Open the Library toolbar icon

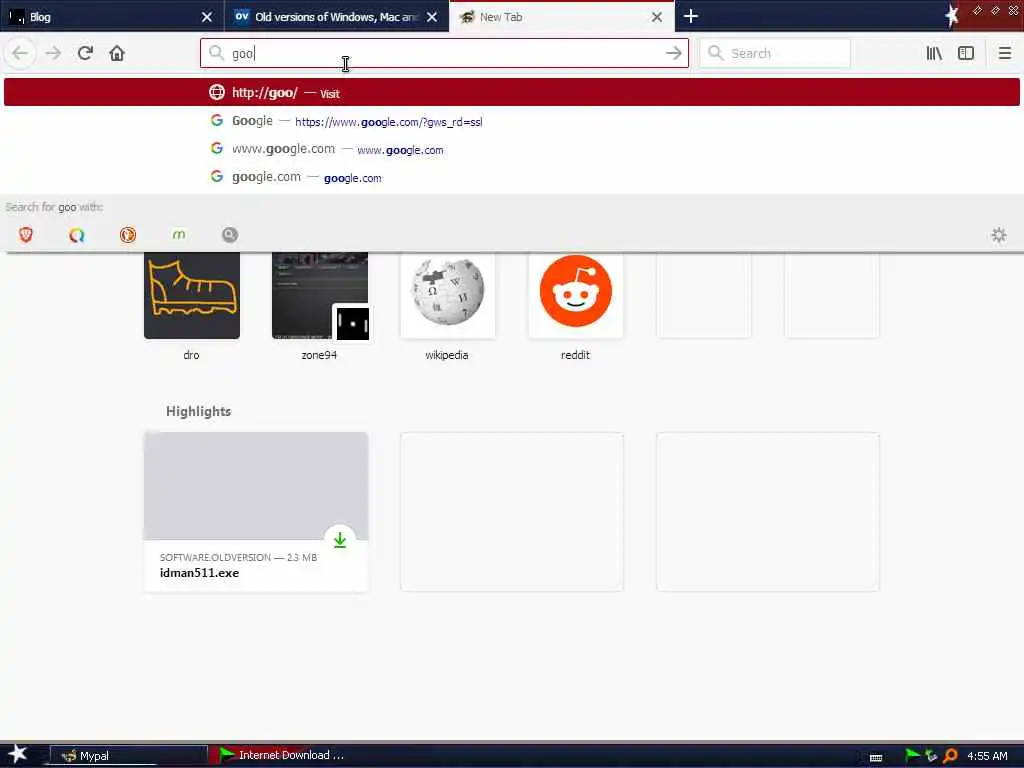pyautogui.click(x=934, y=53)
